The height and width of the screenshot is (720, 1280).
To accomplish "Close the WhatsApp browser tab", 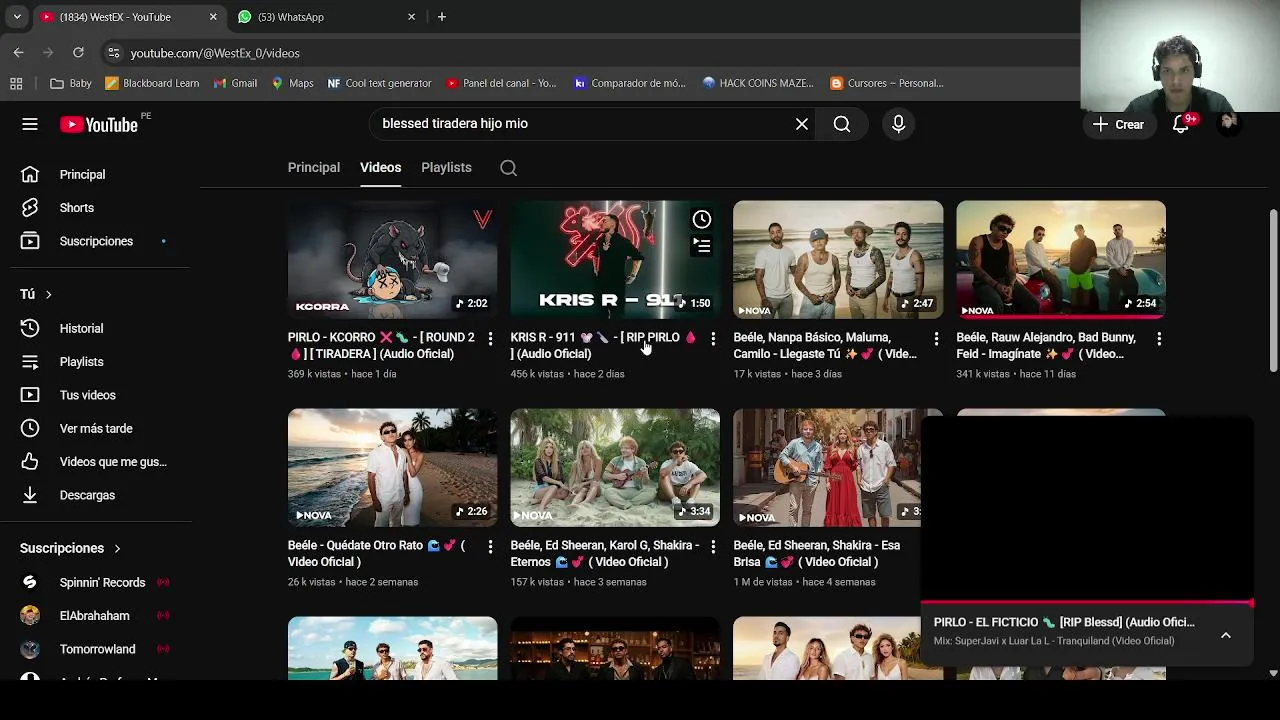I will [411, 17].
